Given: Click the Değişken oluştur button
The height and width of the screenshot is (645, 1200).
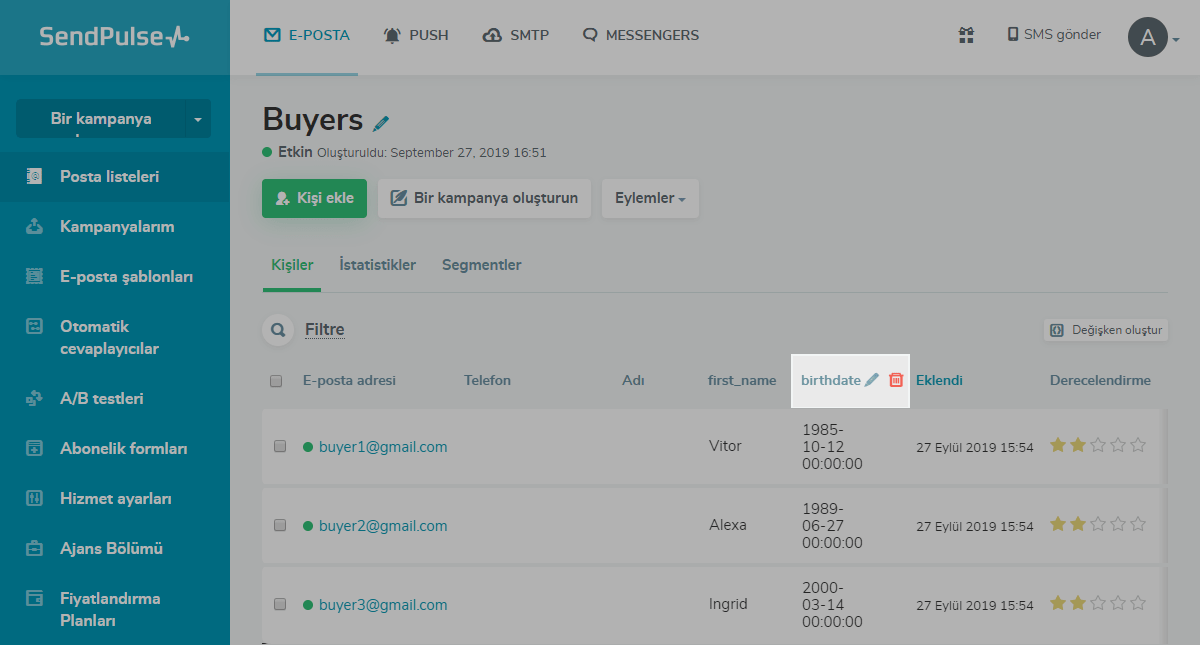Looking at the screenshot, I should click(x=1106, y=330).
